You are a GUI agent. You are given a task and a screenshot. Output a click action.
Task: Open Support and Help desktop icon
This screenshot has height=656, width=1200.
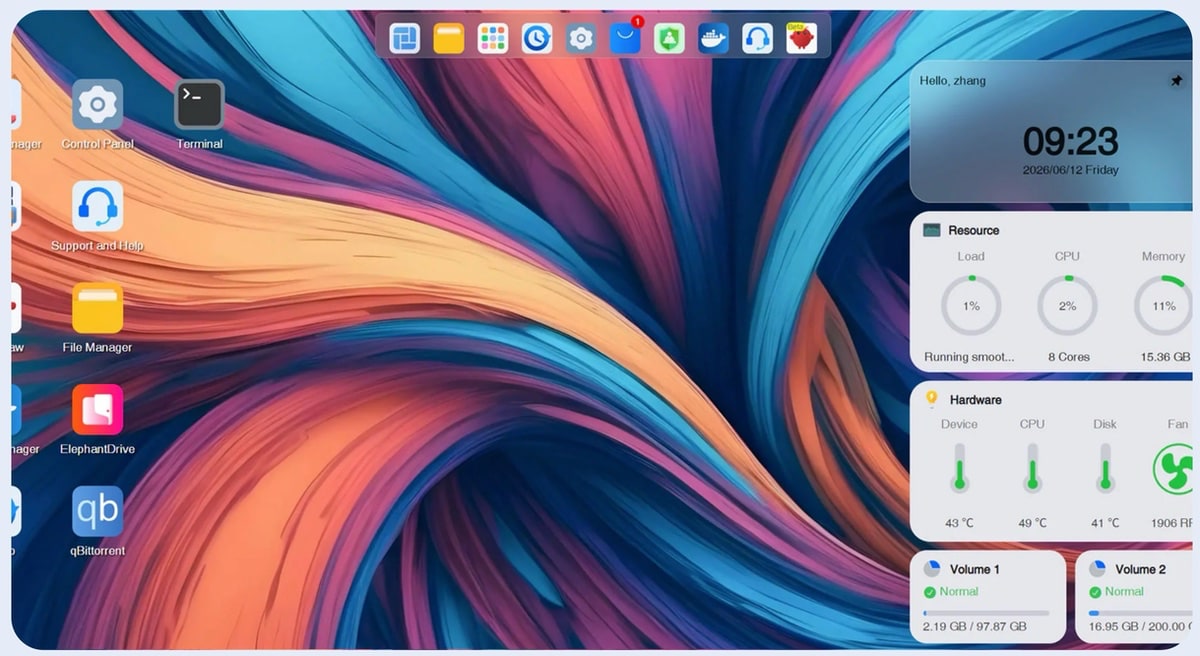[x=97, y=206]
